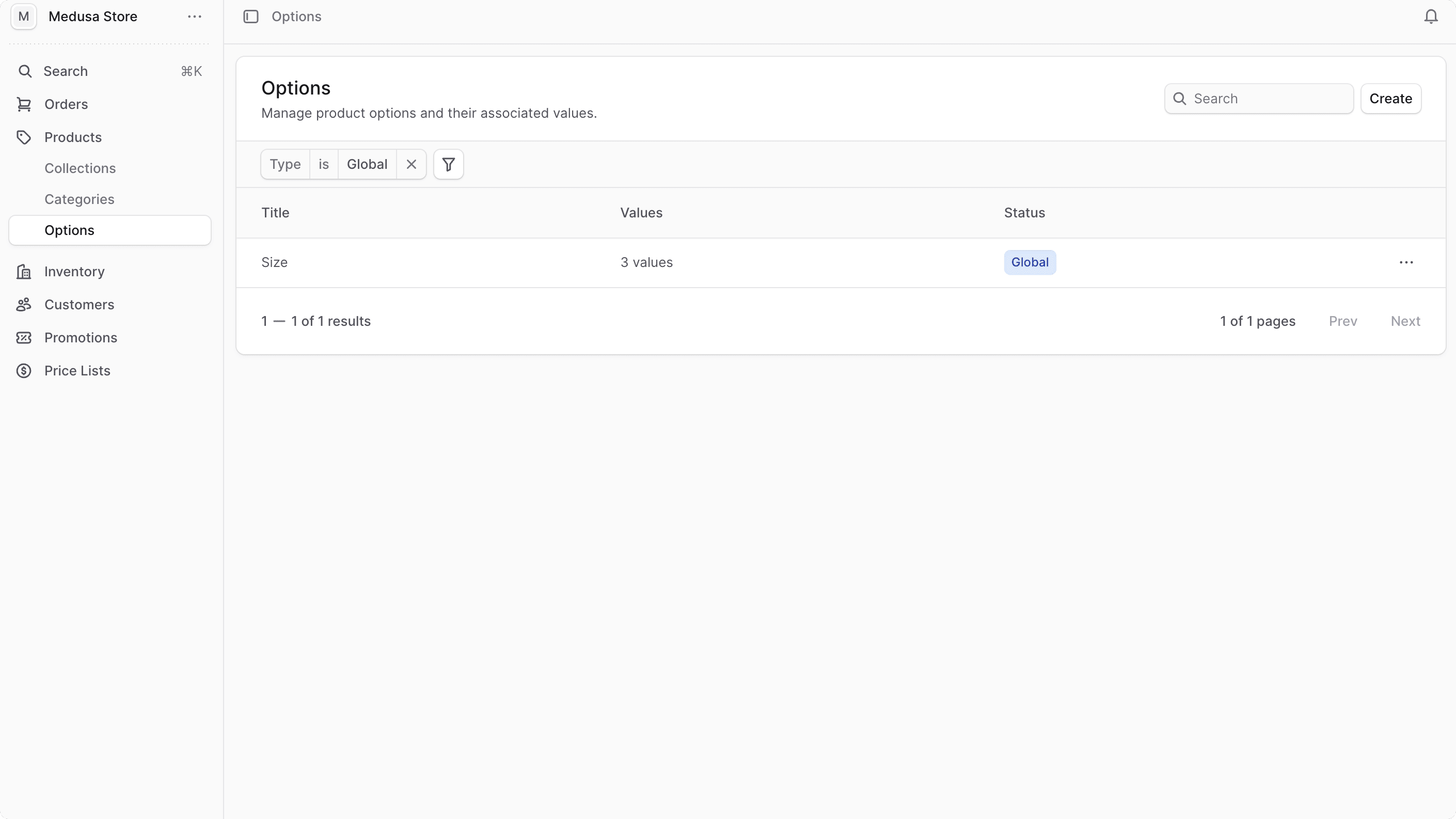Navigate to Promotions

tap(109, 338)
